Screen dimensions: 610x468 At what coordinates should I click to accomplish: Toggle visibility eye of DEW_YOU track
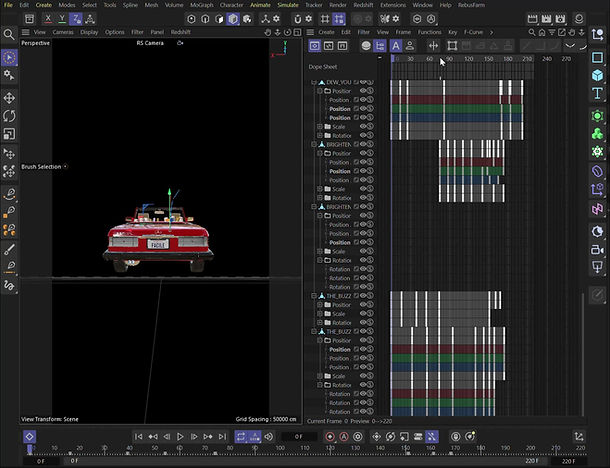[x=361, y=82]
